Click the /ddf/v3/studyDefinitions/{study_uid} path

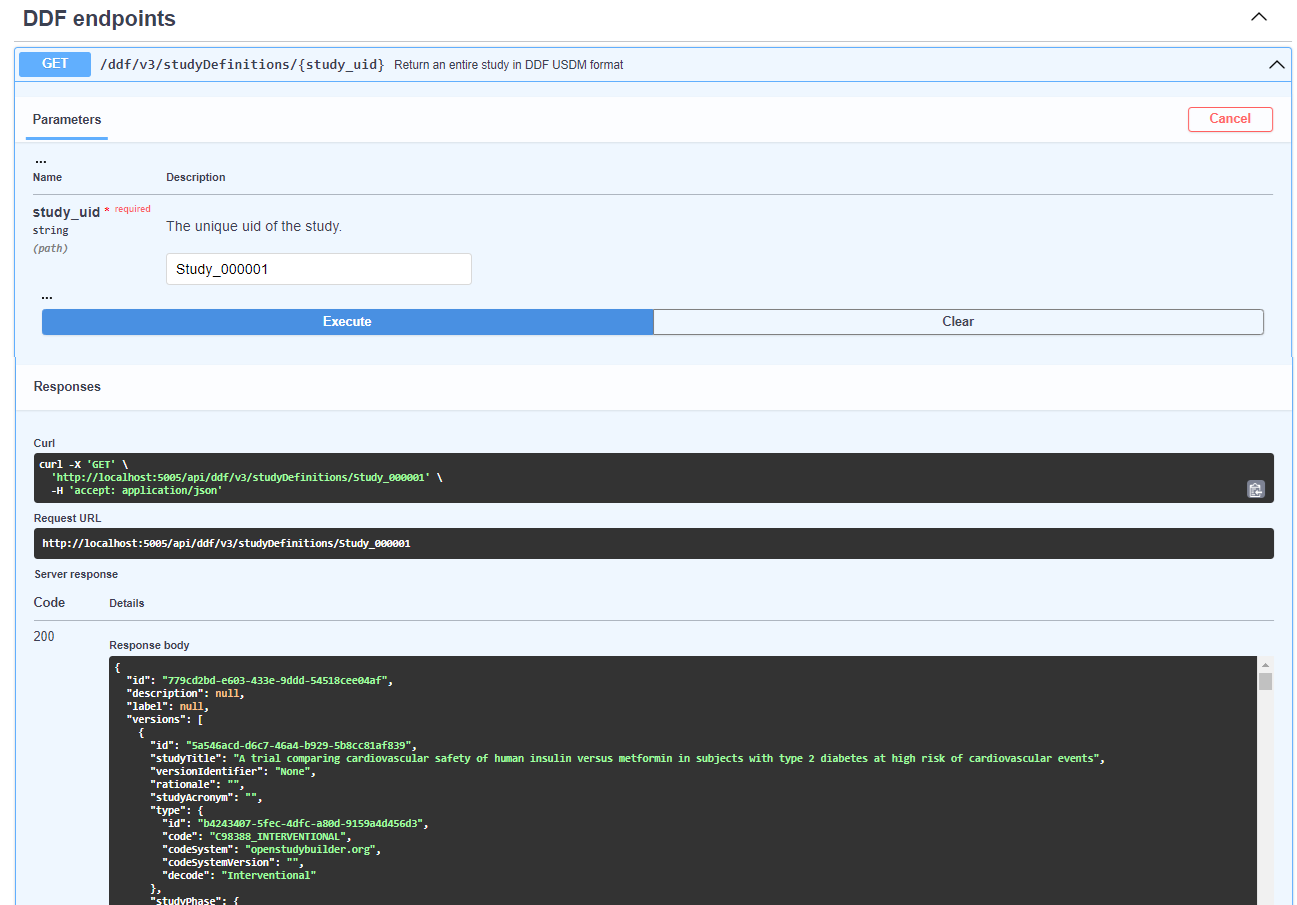tap(242, 64)
